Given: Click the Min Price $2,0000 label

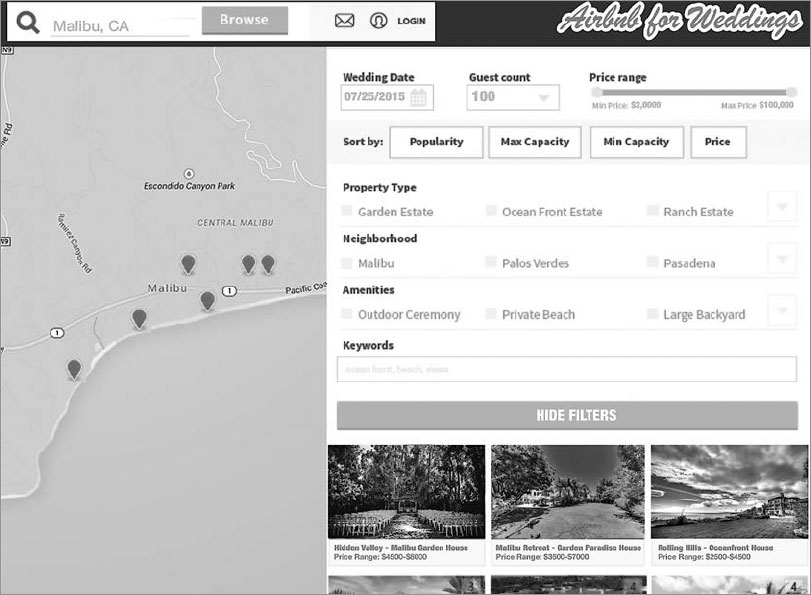Looking at the screenshot, I should coord(626,105).
